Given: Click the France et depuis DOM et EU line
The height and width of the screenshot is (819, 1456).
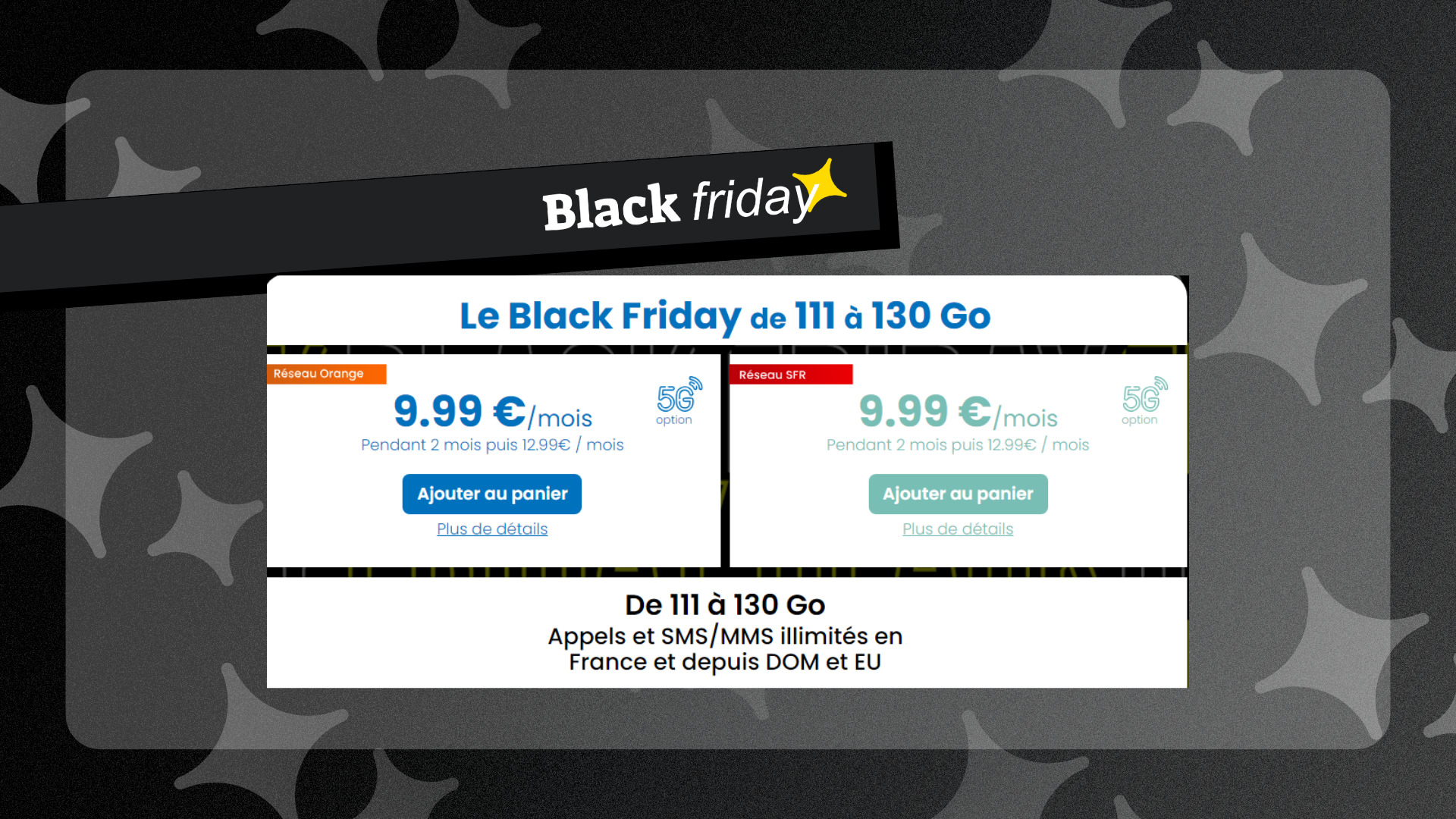Looking at the screenshot, I should pos(725,662).
